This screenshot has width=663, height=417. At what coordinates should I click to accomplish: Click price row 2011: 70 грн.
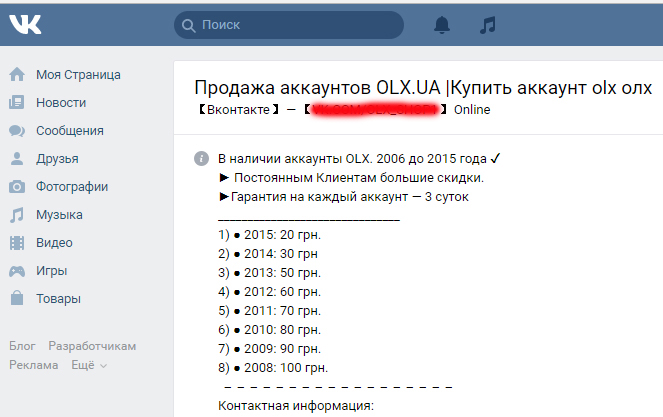tap(269, 311)
